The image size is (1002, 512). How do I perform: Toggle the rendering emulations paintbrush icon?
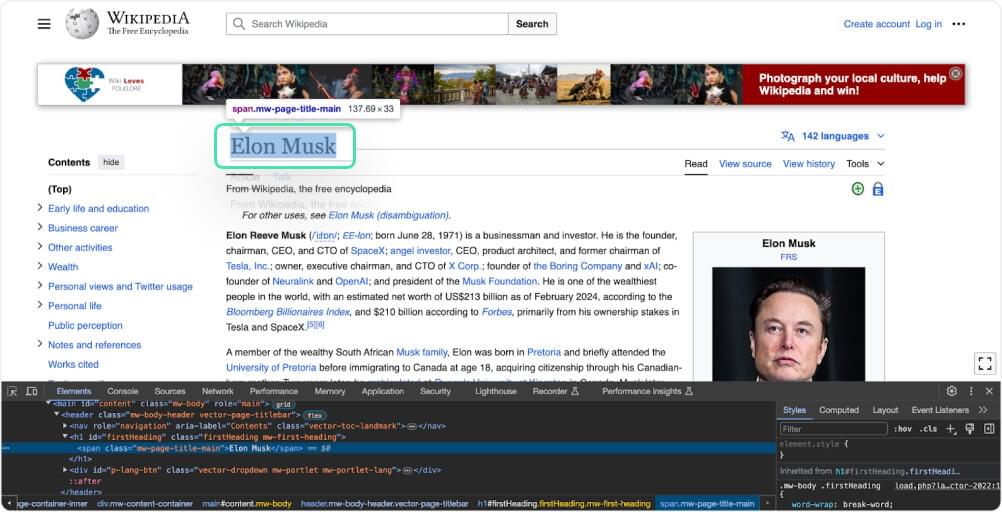click(x=969, y=429)
